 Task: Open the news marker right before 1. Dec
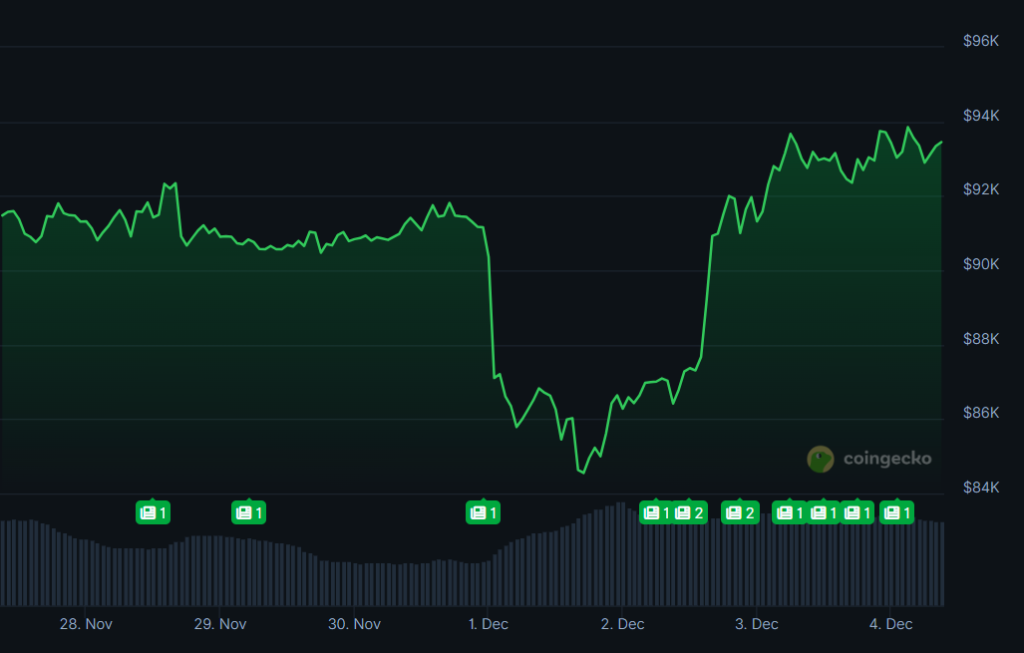tap(483, 513)
